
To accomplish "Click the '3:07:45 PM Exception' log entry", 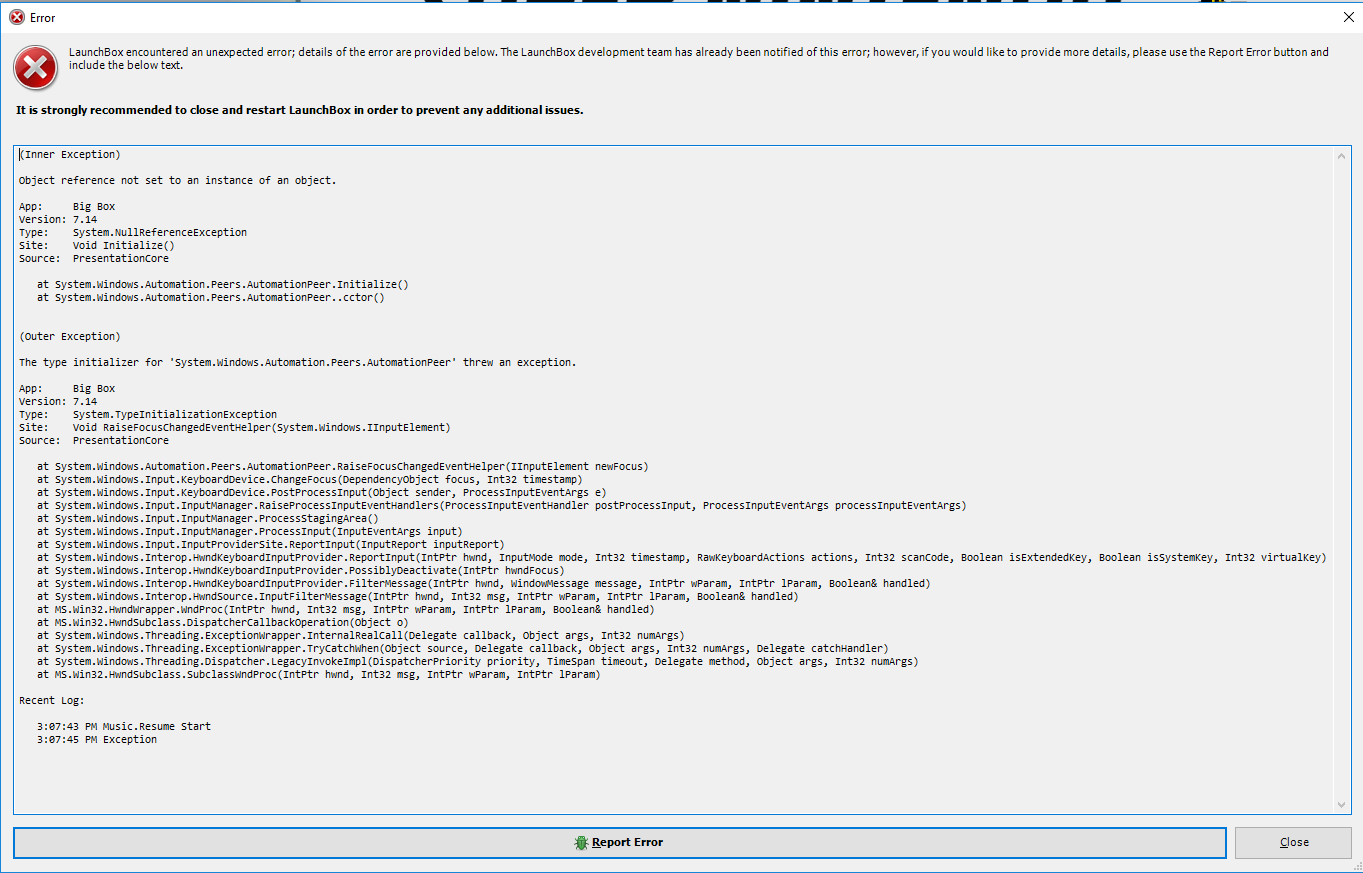I will (x=97, y=739).
